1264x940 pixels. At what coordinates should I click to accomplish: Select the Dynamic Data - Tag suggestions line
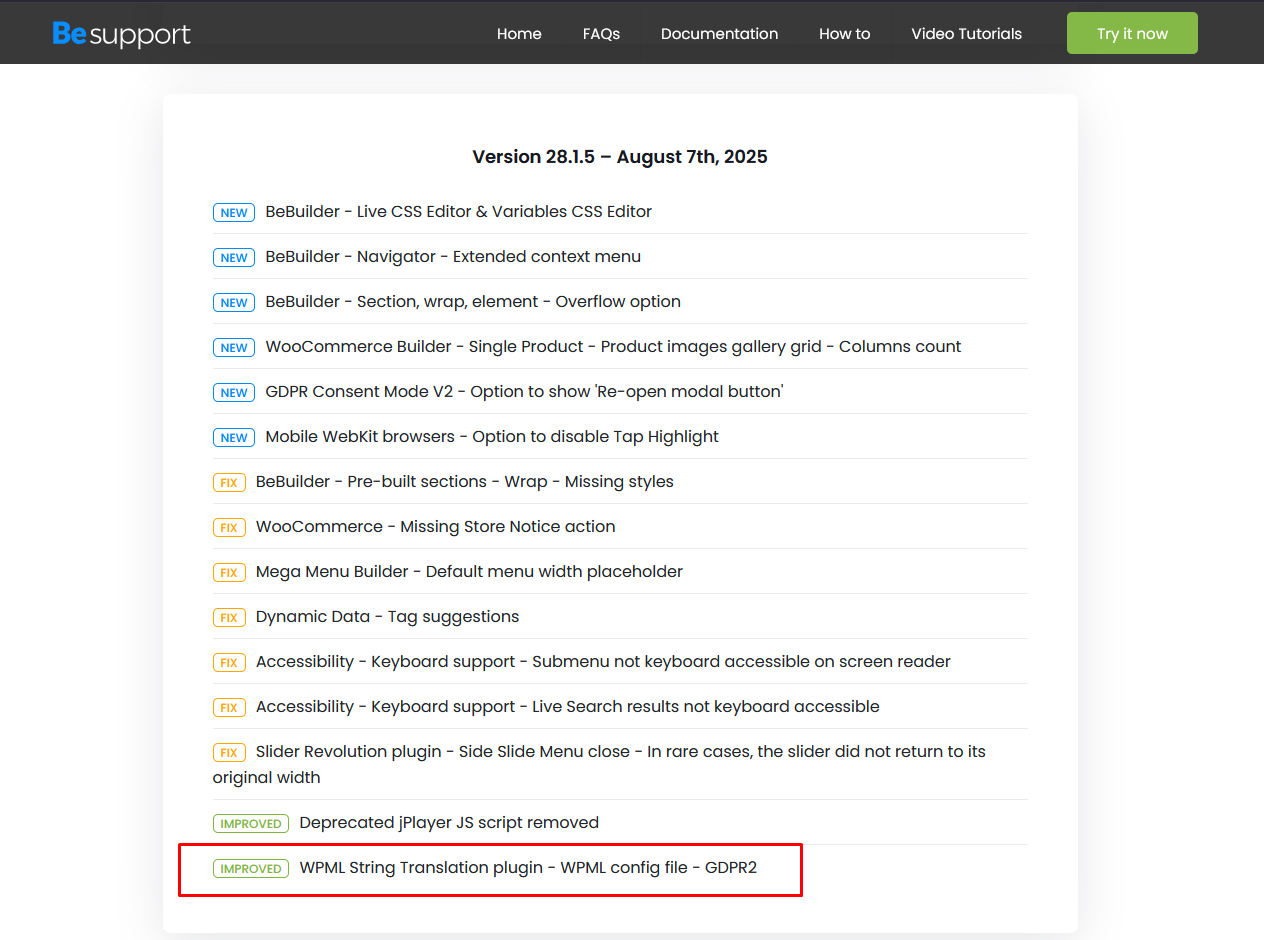(x=388, y=617)
